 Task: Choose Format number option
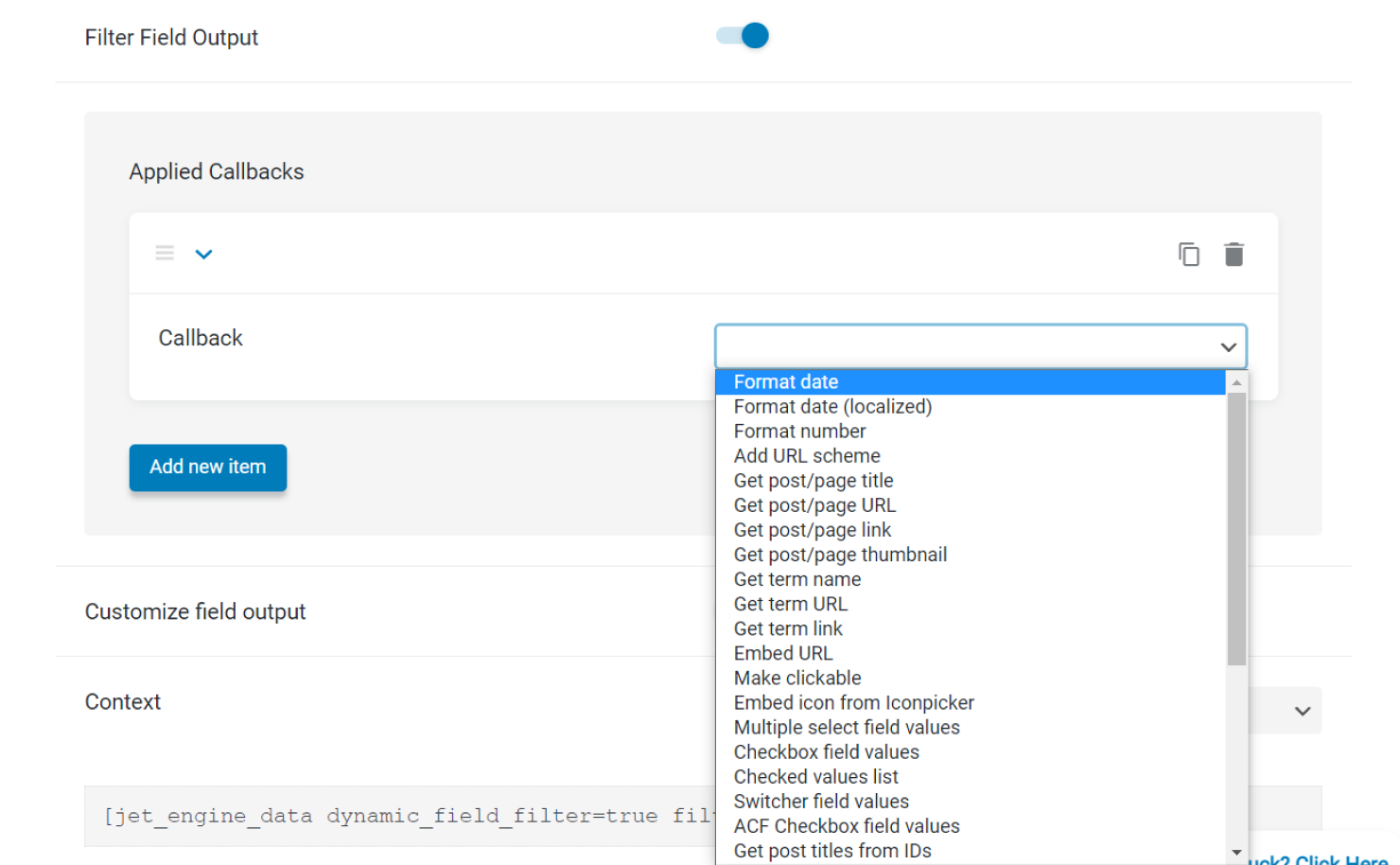pyautogui.click(x=971, y=431)
